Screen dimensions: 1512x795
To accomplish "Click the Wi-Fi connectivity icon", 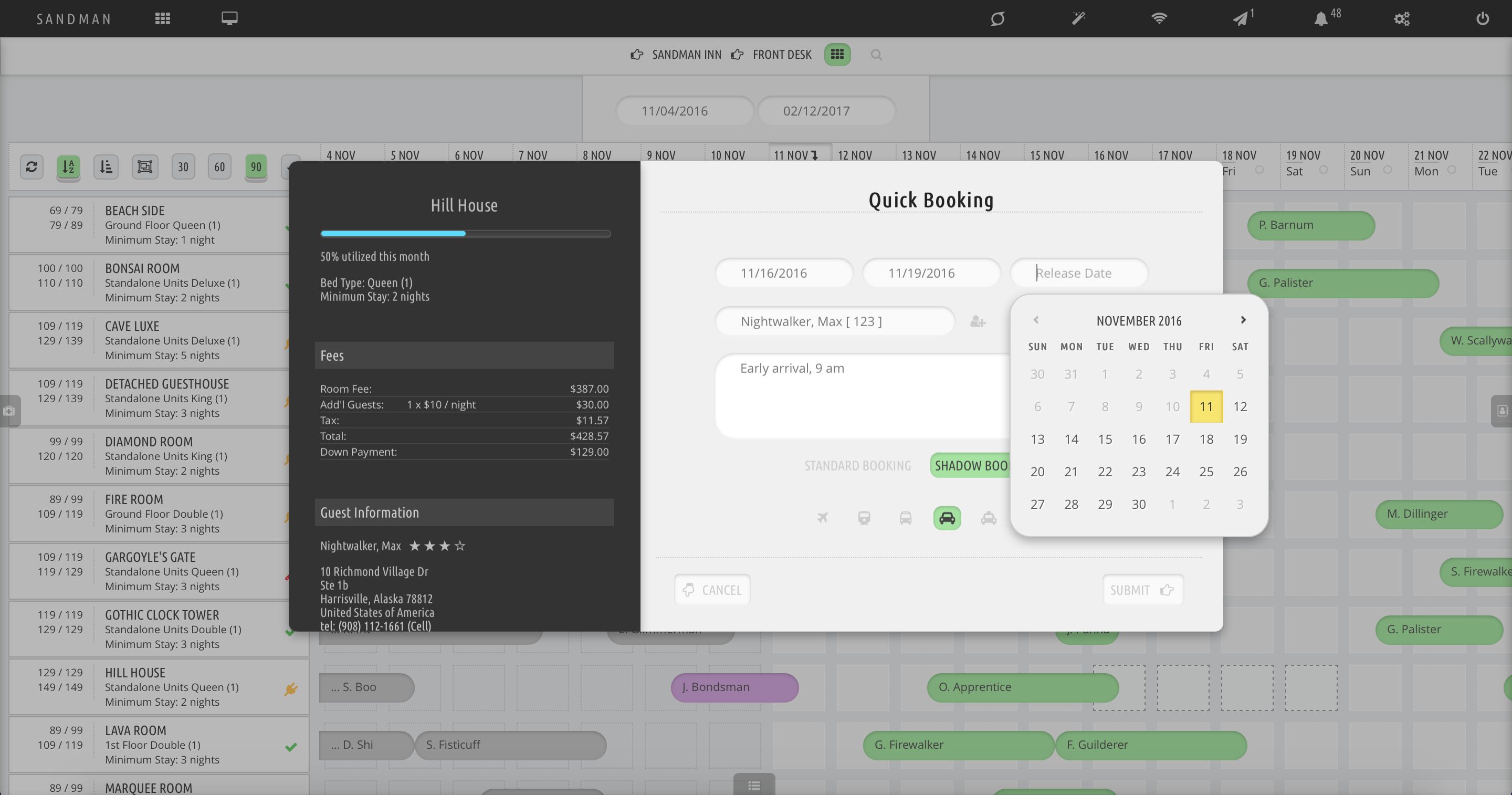I will (x=1159, y=18).
